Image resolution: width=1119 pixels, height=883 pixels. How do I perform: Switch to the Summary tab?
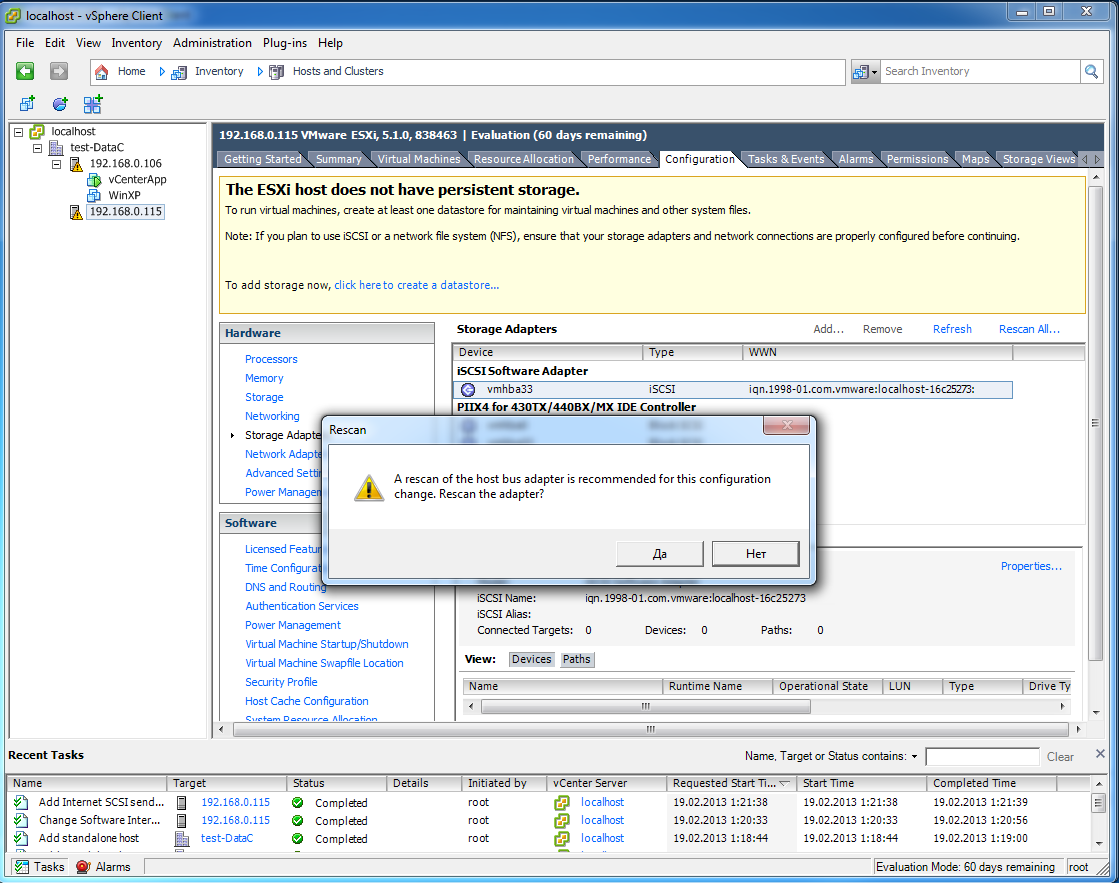tap(338, 159)
